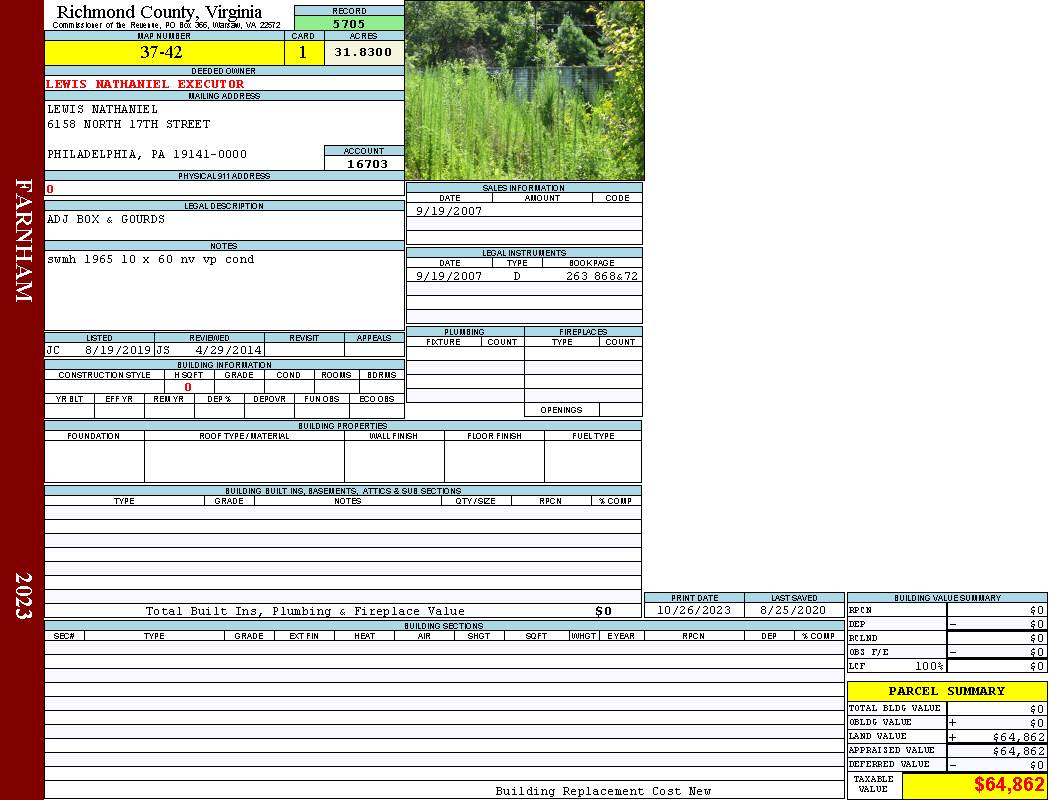This screenshot has height=800, width=1050.
Task: Select the sales information date 9/19/2007
Action: [449, 211]
